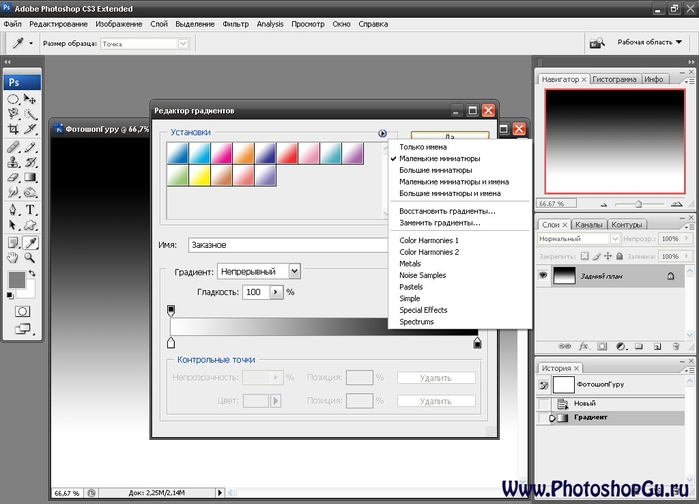Image resolution: width=699 pixels, height=504 pixels.
Task: Select the History Brush tool
Action: 30,162
